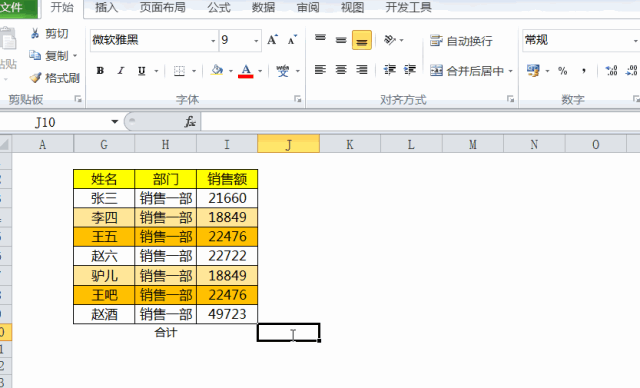640x388 pixels.
Task: Click the phonetic guide 文 icon
Action: [282, 71]
